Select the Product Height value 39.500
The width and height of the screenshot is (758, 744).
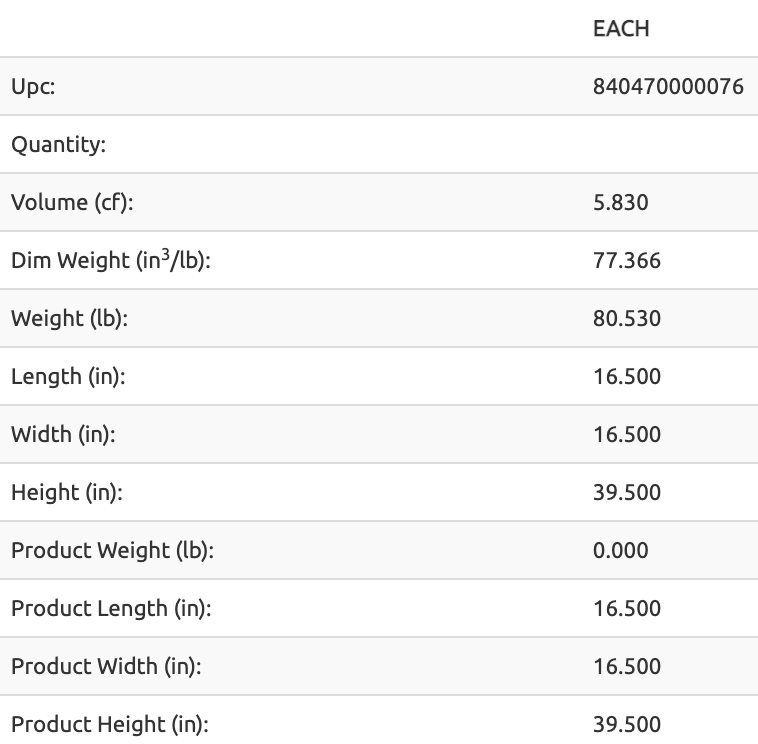[x=627, y=725]
